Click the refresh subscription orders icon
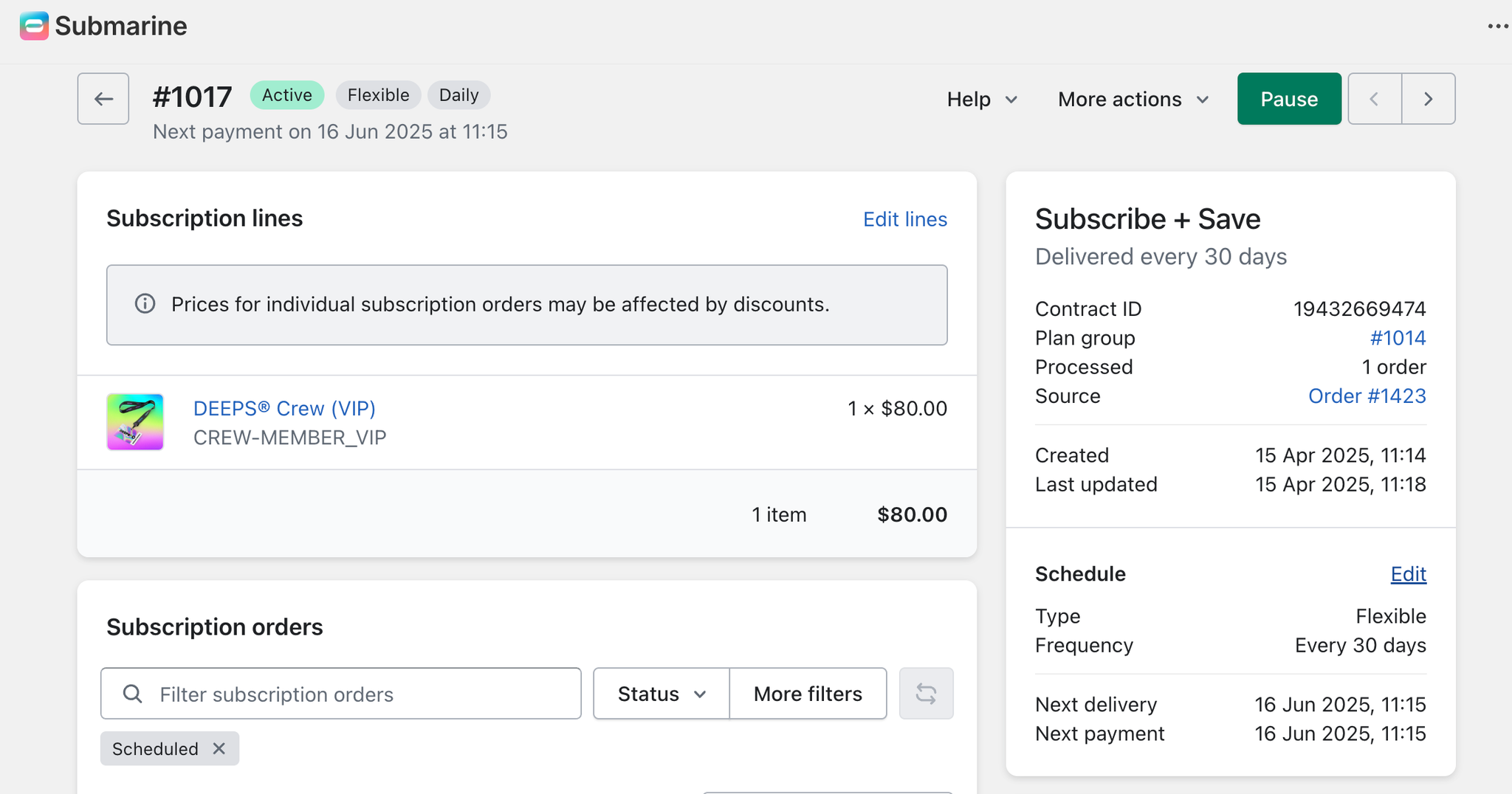The width and height of the screenshot is (1512, 794). pyautogui.click(x=926, y=694)
